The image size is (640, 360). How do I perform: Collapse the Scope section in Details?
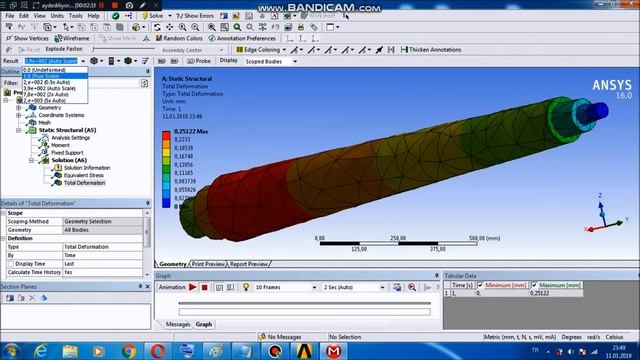tap(3, 213)
